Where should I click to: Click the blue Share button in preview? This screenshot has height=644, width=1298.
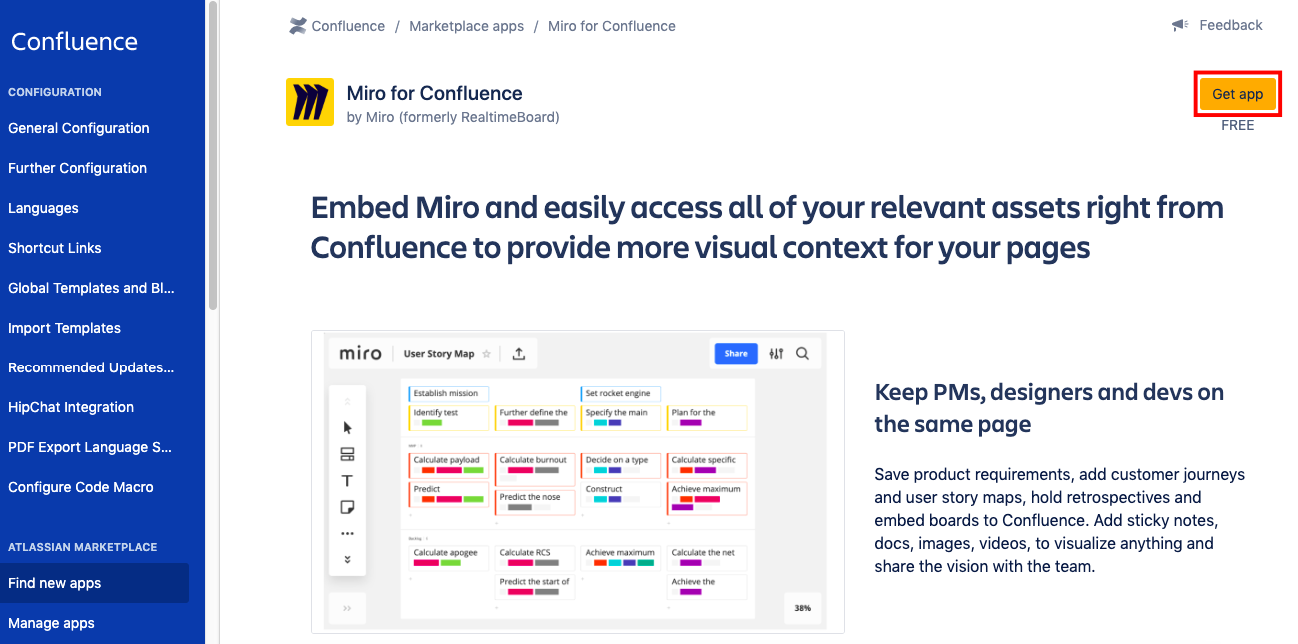735,353
